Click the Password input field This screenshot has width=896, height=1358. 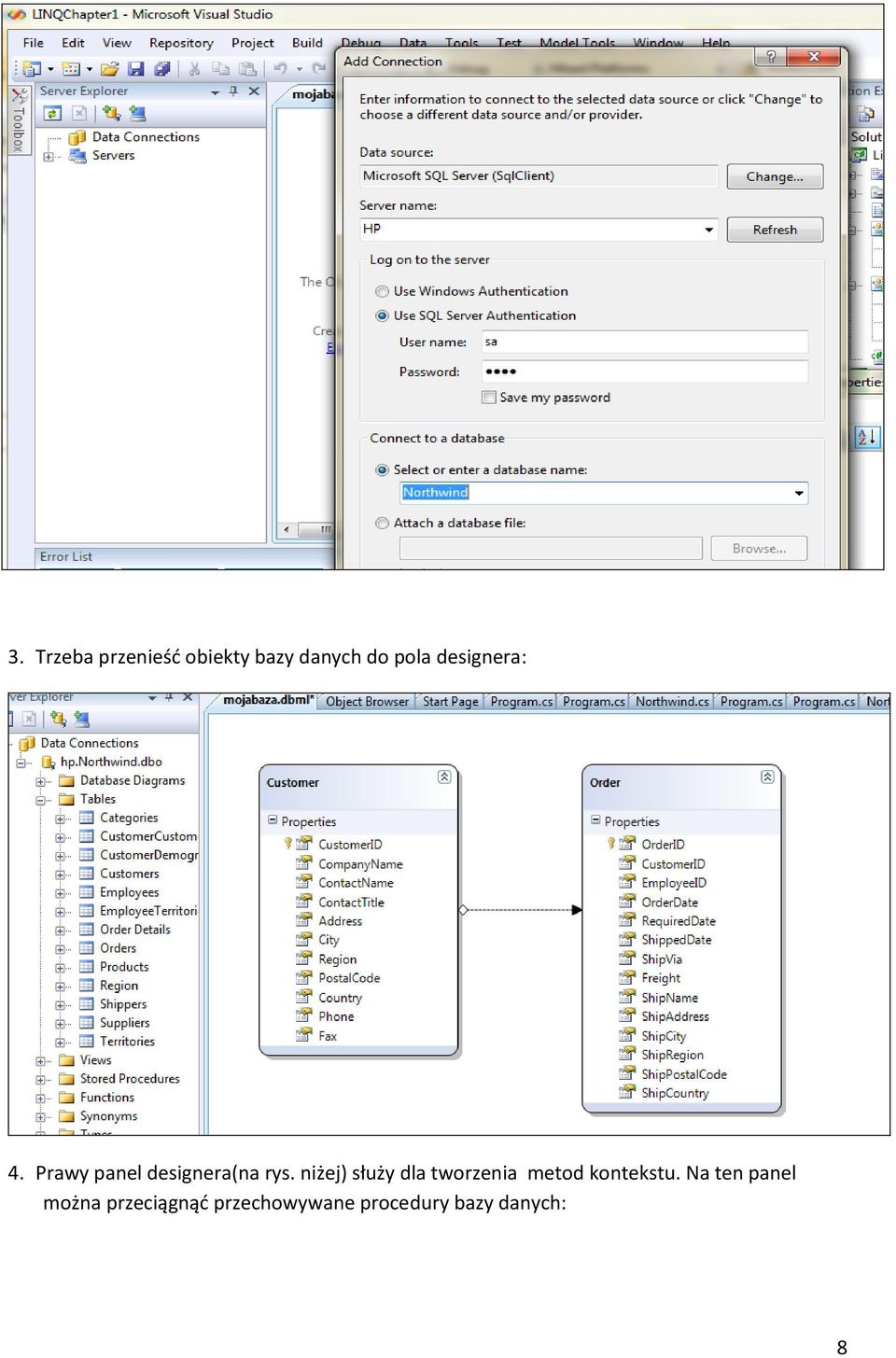pos(645,371)
